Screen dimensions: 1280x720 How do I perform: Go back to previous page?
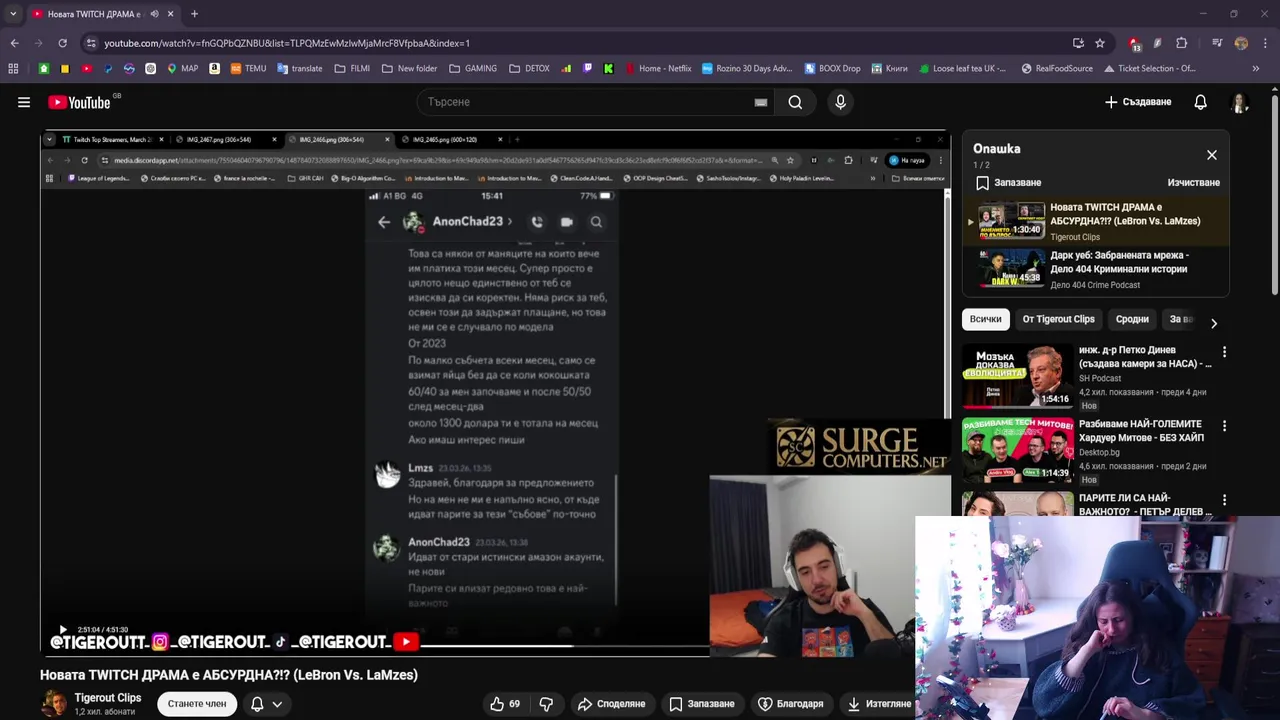point(14,43)
